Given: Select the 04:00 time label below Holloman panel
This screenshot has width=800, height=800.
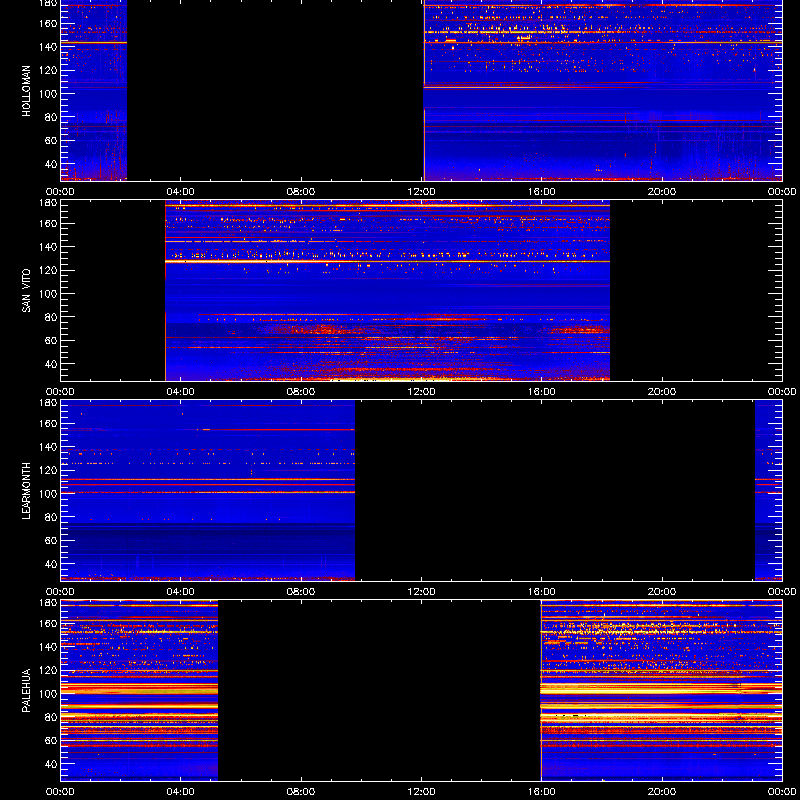Looking at the screenshot, I should click(181, 192).
